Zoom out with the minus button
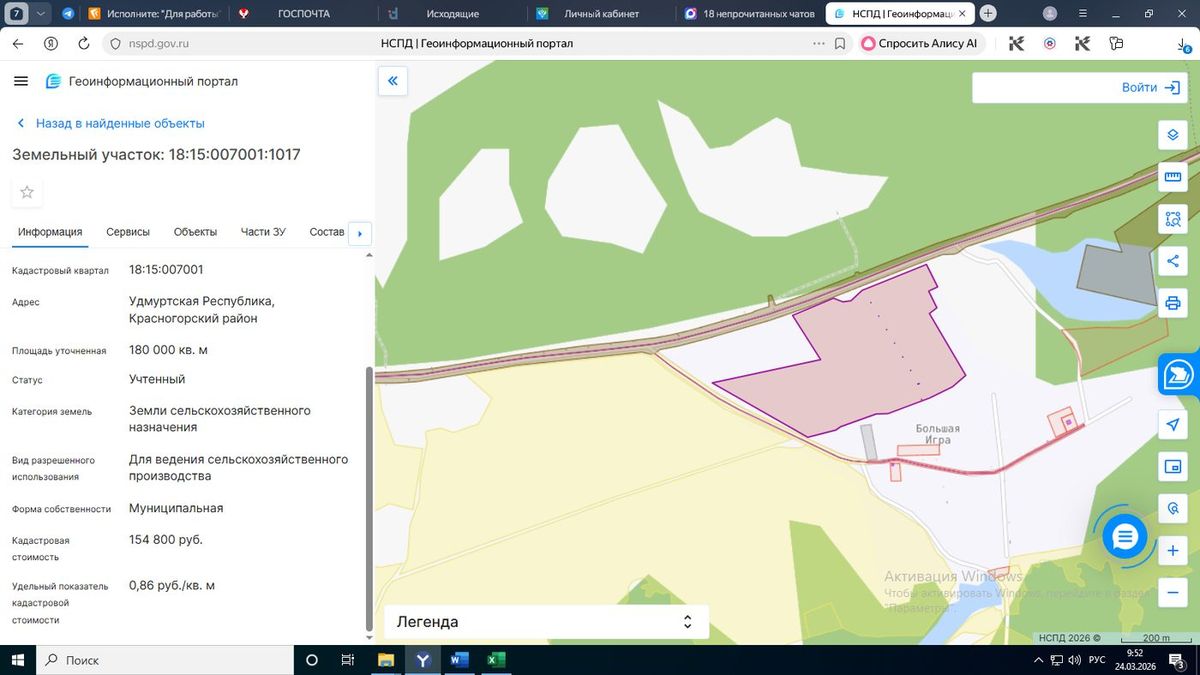1200x675 pixels. click(x=1173, y=593)
